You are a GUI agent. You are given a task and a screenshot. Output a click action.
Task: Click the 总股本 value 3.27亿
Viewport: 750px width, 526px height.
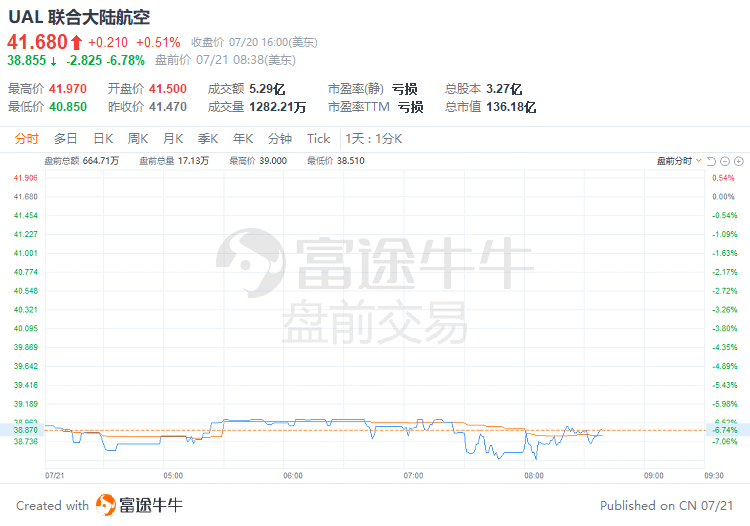coord(504,89)
